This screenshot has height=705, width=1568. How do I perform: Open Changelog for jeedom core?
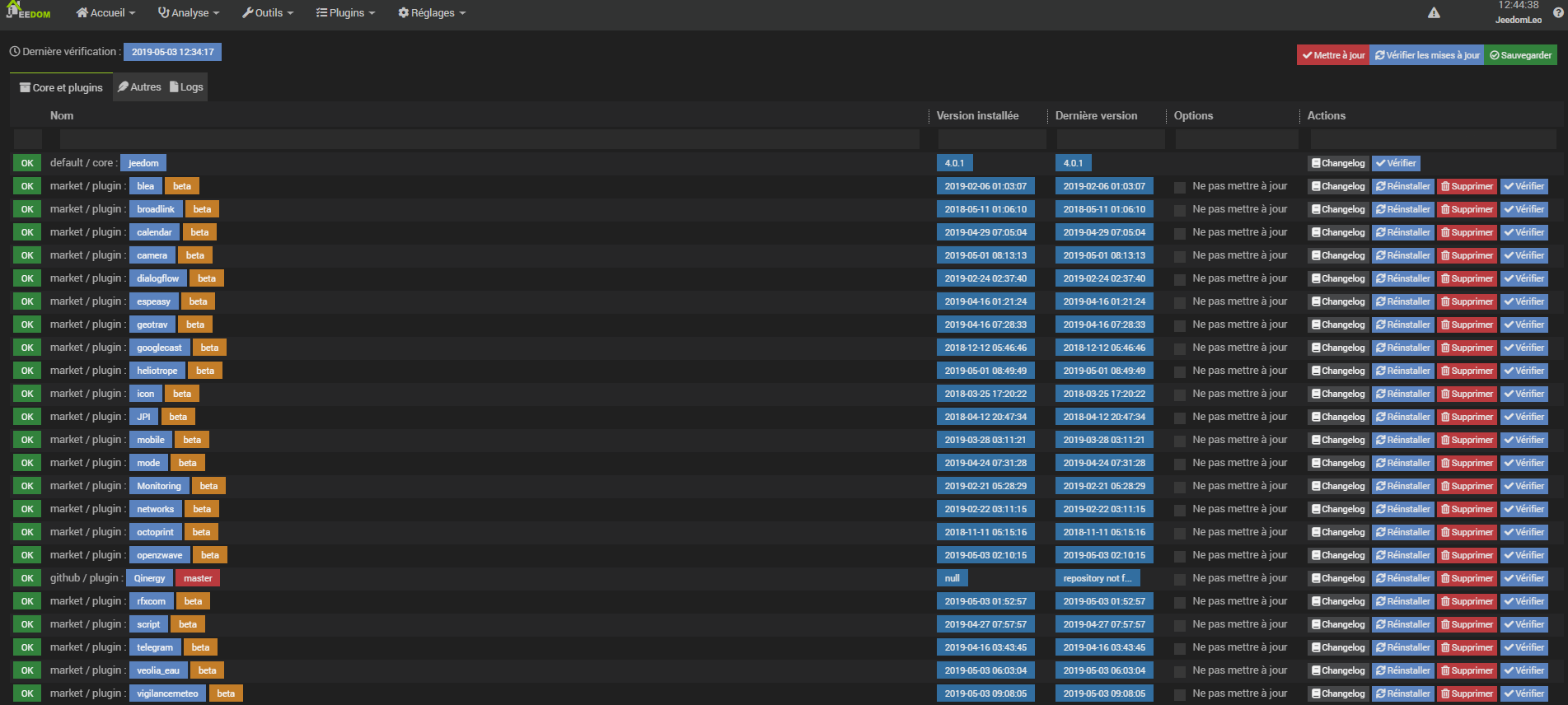click(x=1338, y=163)
